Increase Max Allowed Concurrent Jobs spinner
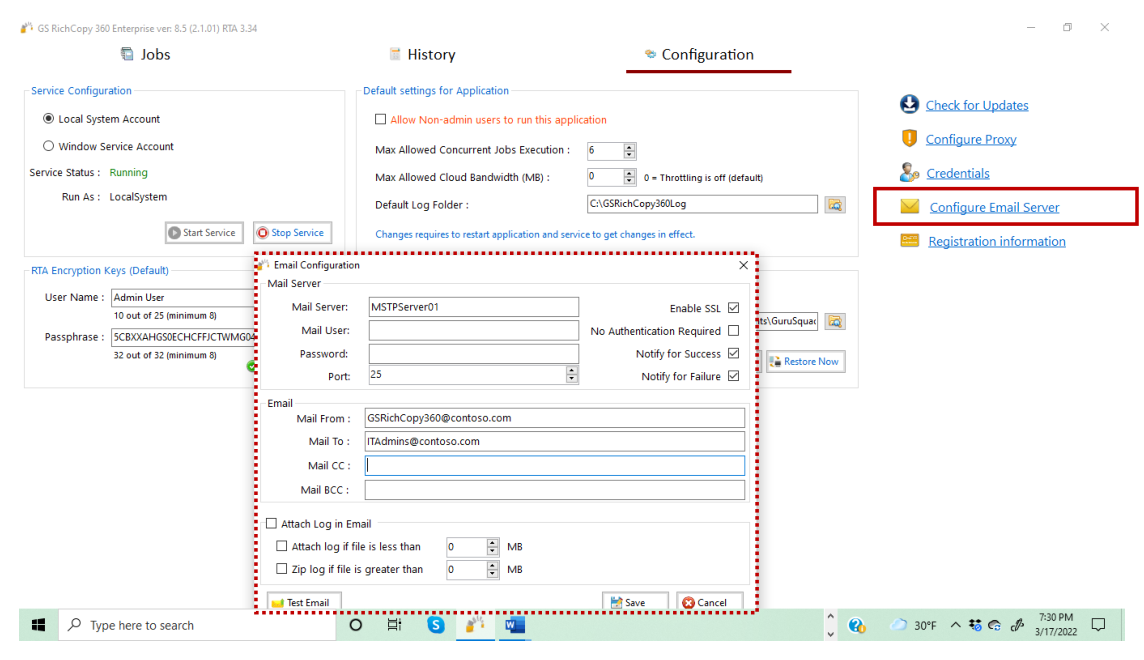 (629, 147)
